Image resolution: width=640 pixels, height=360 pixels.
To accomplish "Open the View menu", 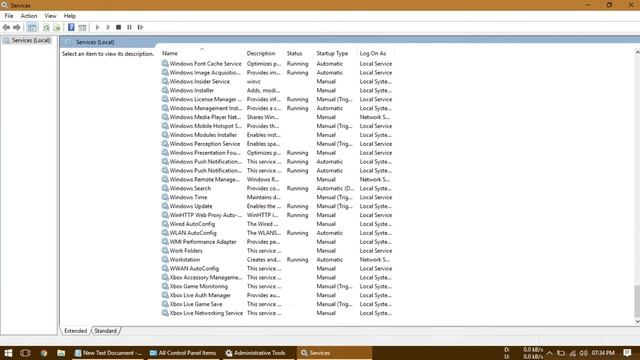I will (x=50, y=16).
